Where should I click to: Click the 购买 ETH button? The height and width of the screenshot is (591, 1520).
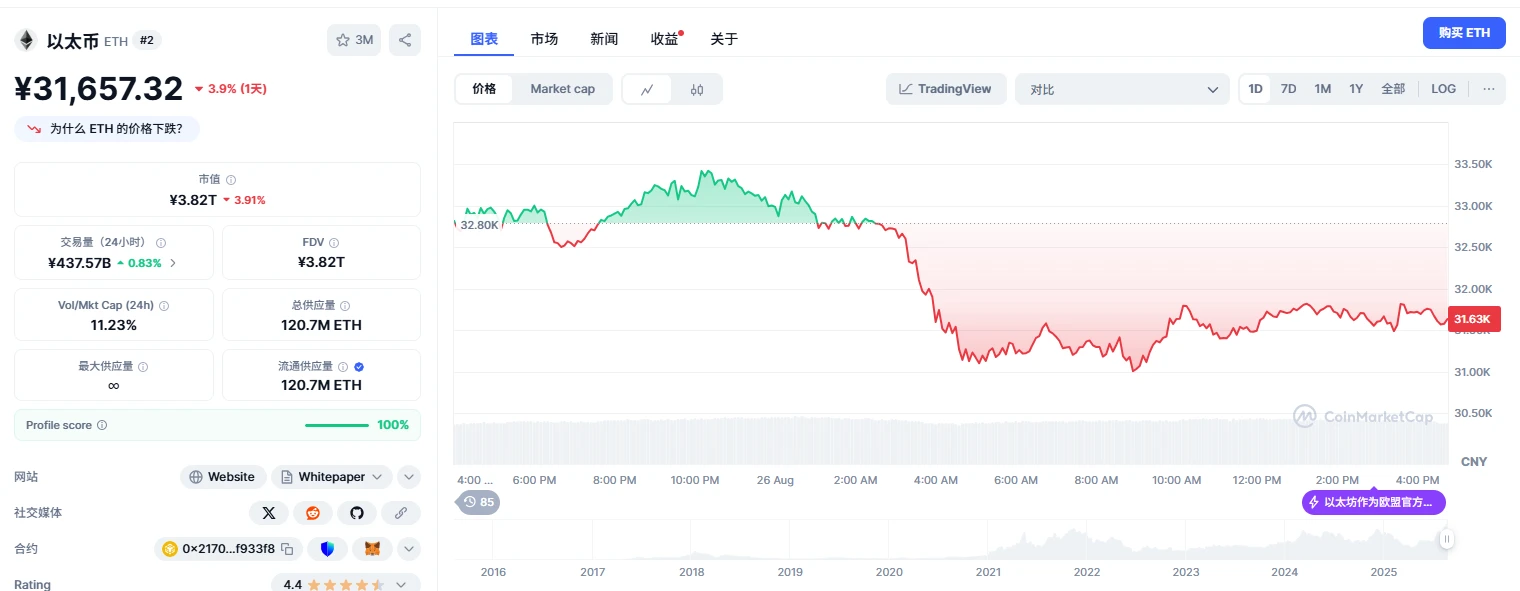1463,32
